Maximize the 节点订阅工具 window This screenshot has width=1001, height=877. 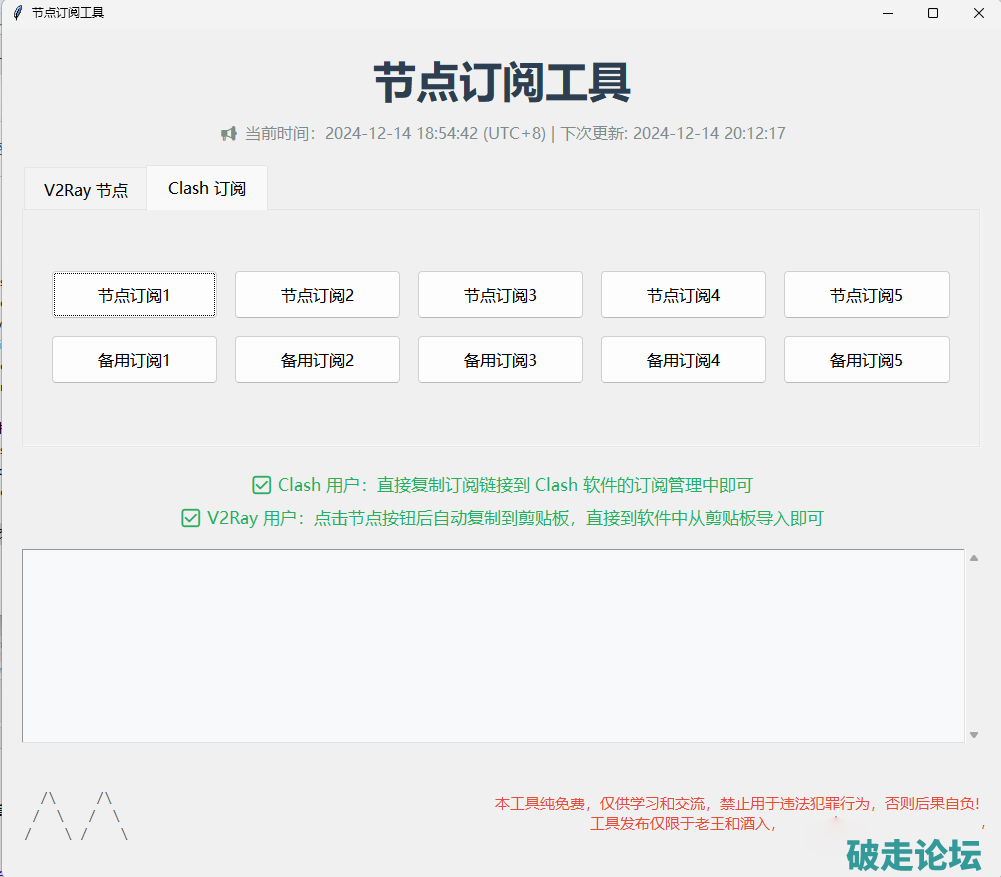point(932,13)
